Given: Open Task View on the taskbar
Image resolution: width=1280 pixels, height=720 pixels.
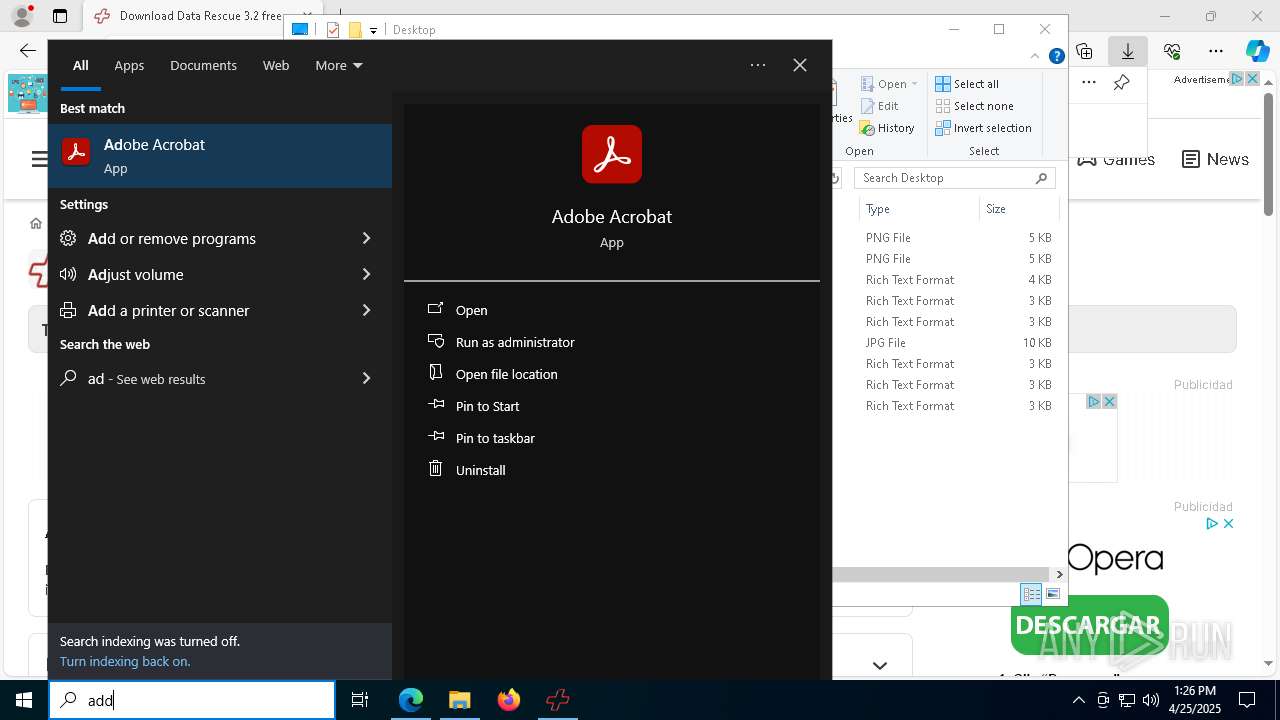Looking at the screenshot, I should click(360, 700).
